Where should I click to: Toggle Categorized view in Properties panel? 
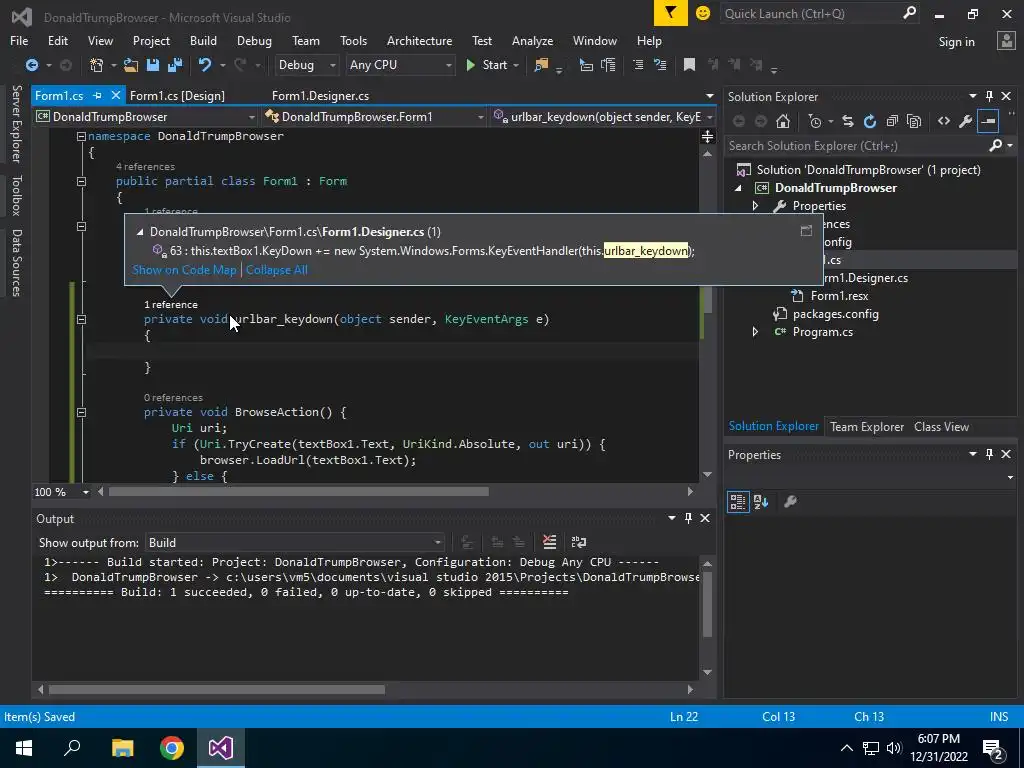point(738,502)
